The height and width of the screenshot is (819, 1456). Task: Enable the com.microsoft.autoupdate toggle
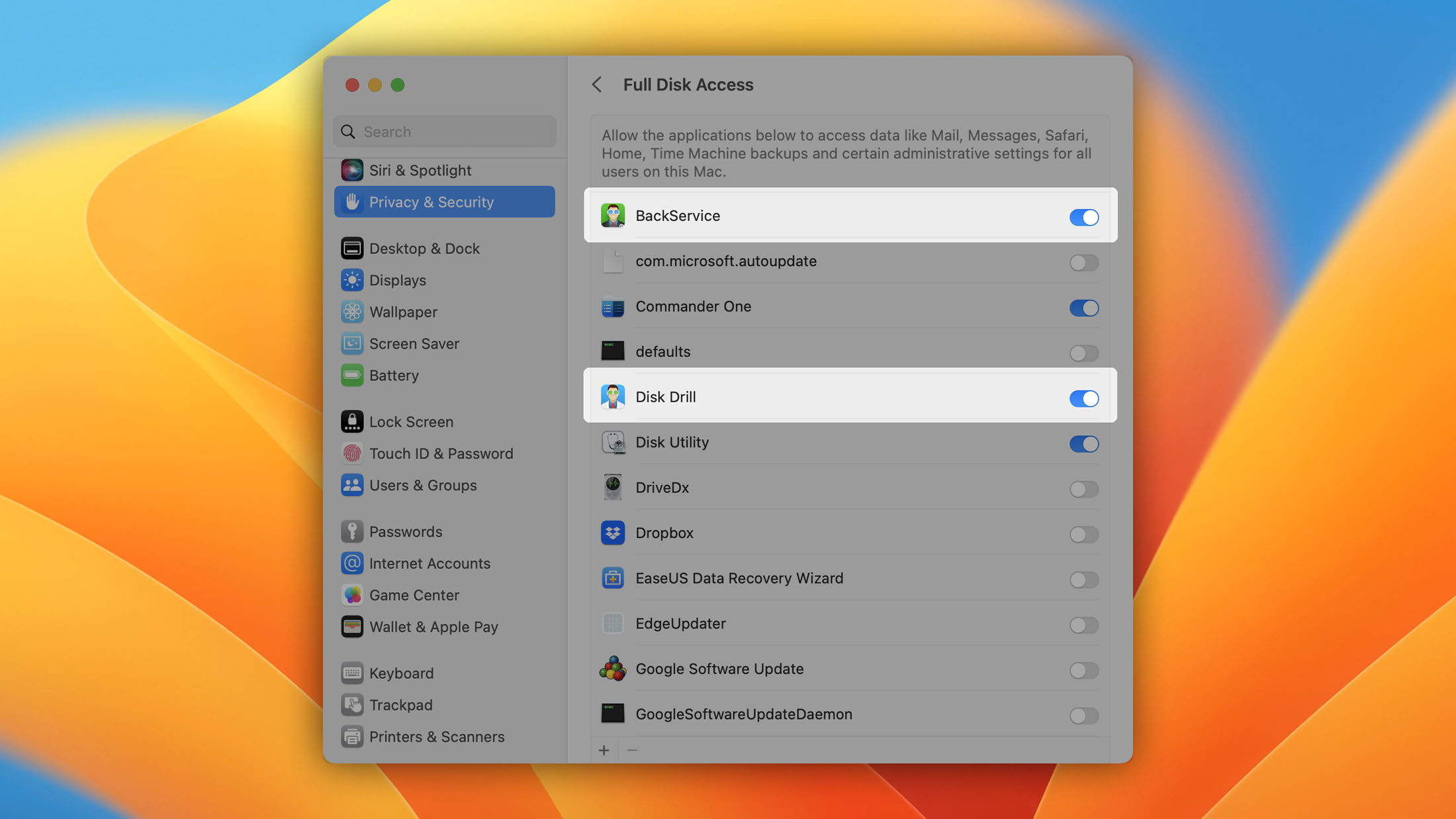click(1083, 263)
